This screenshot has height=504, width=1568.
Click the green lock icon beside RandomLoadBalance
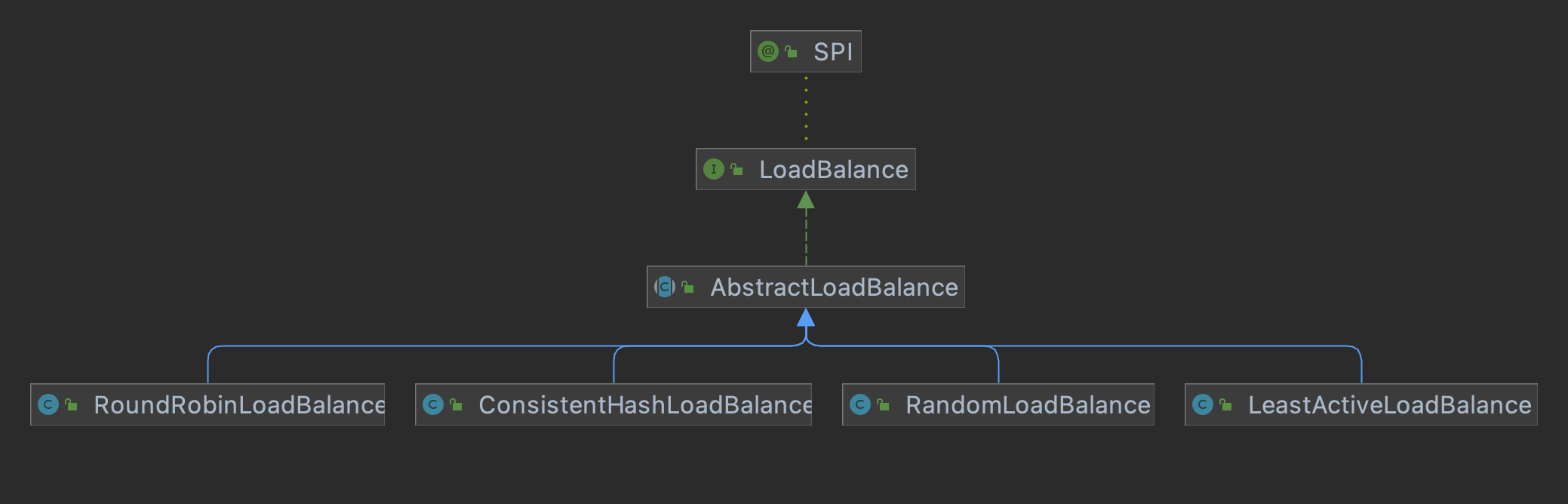point(883,404)
